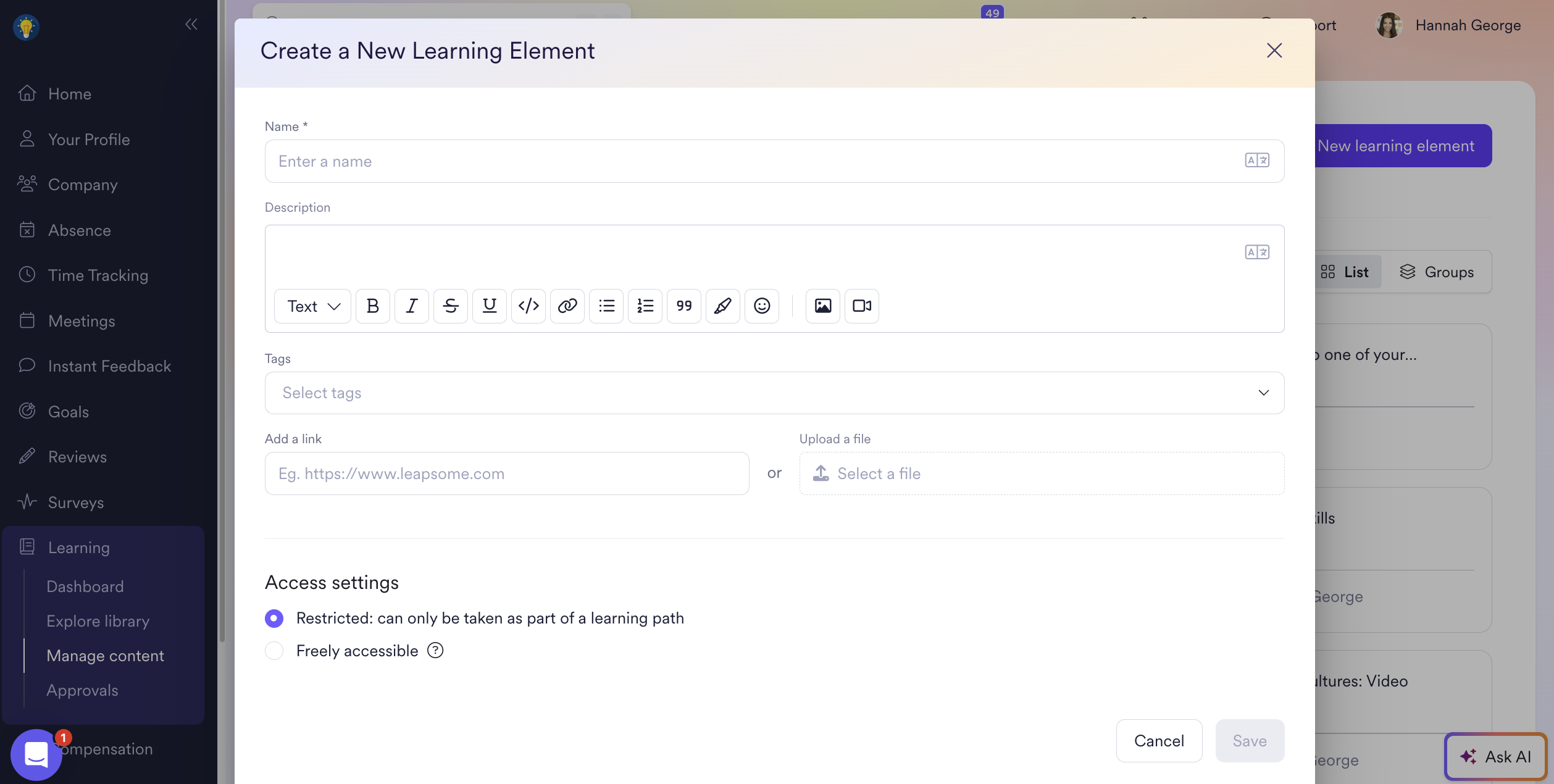Open Explore library in Learning menu
The height and width of the screenshot is (784, 1554).
tap(98, 621)
